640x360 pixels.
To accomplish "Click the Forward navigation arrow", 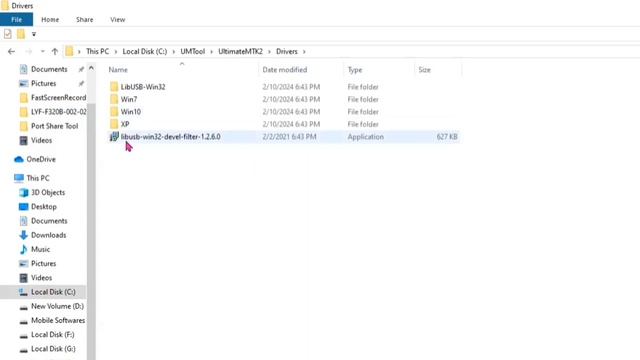I will [29, 51].
